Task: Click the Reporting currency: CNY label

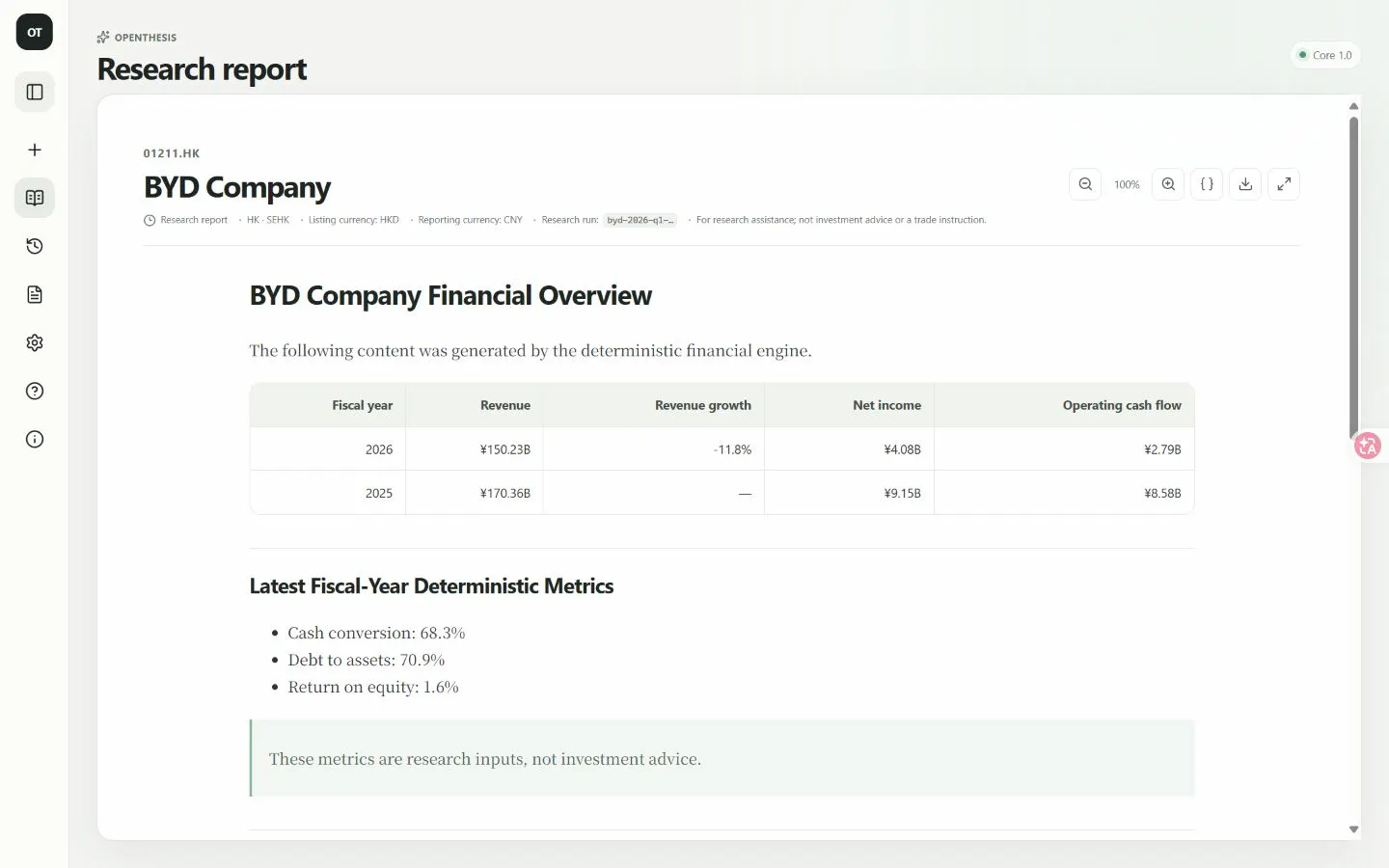Action: pos(470,220)
